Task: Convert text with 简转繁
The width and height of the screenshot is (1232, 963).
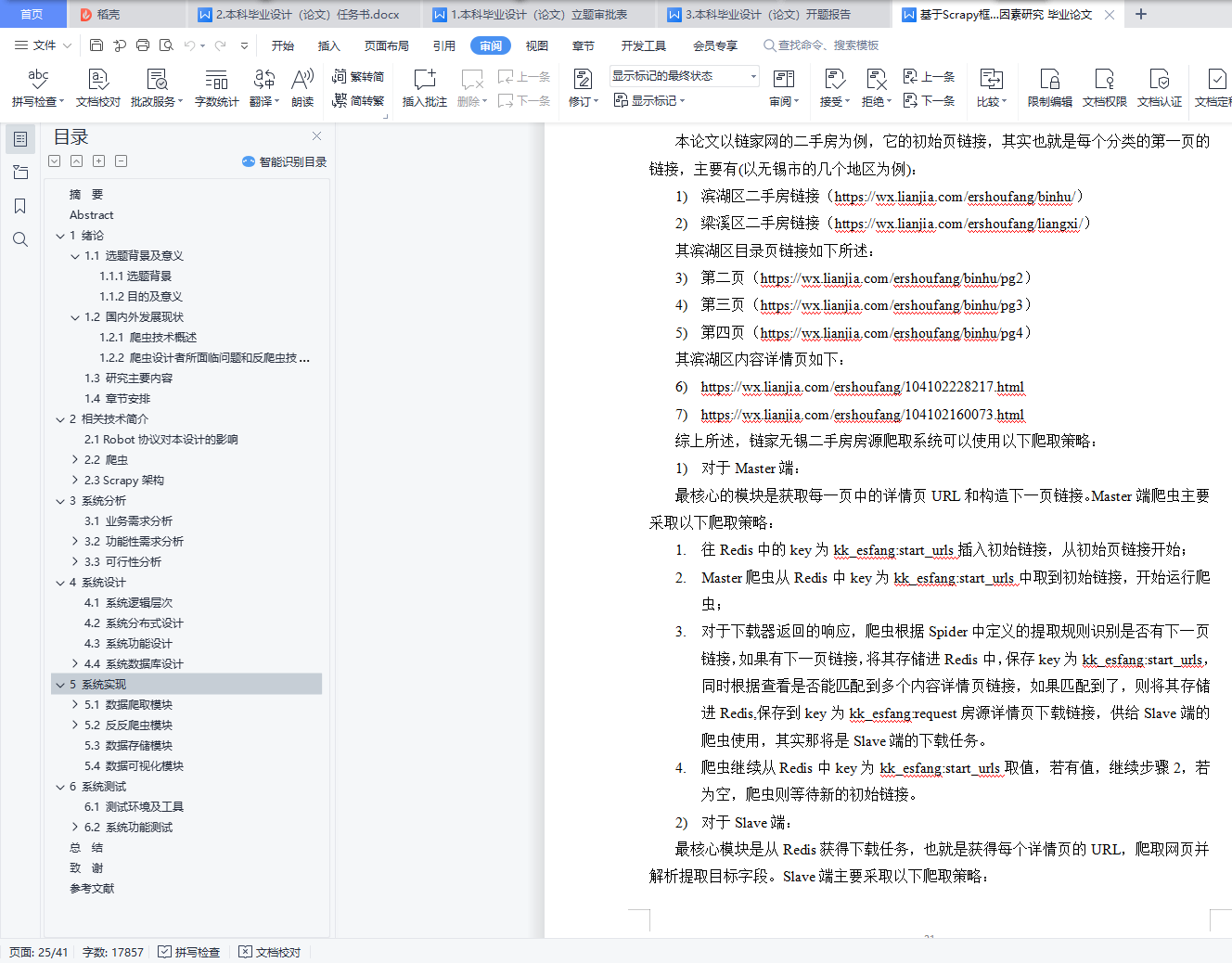Action: click(x=358, y=100)
